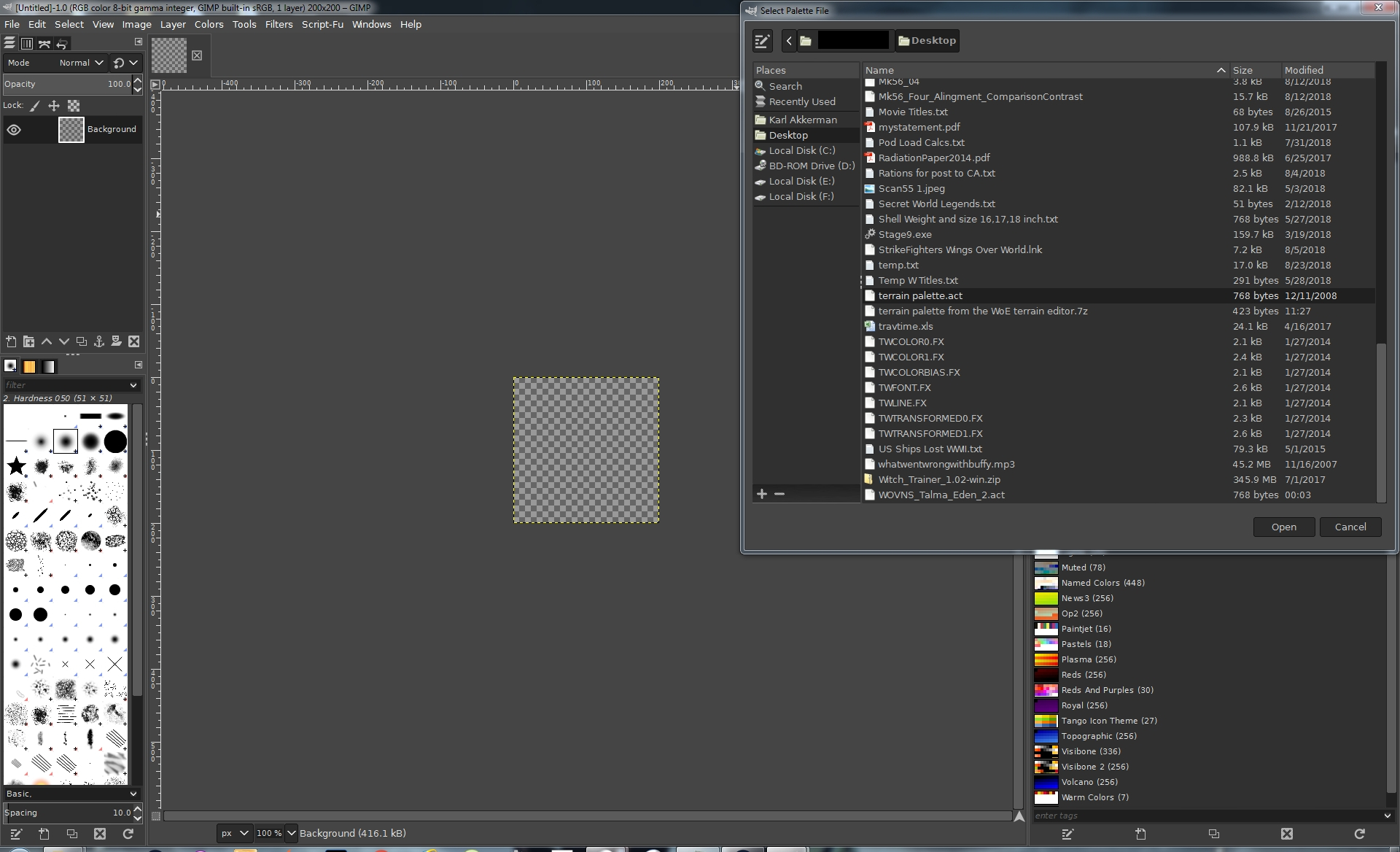Switch to the Patterns tab in the brushes dock
Viewport: 1400px width, 852px height.
point(29,366)
